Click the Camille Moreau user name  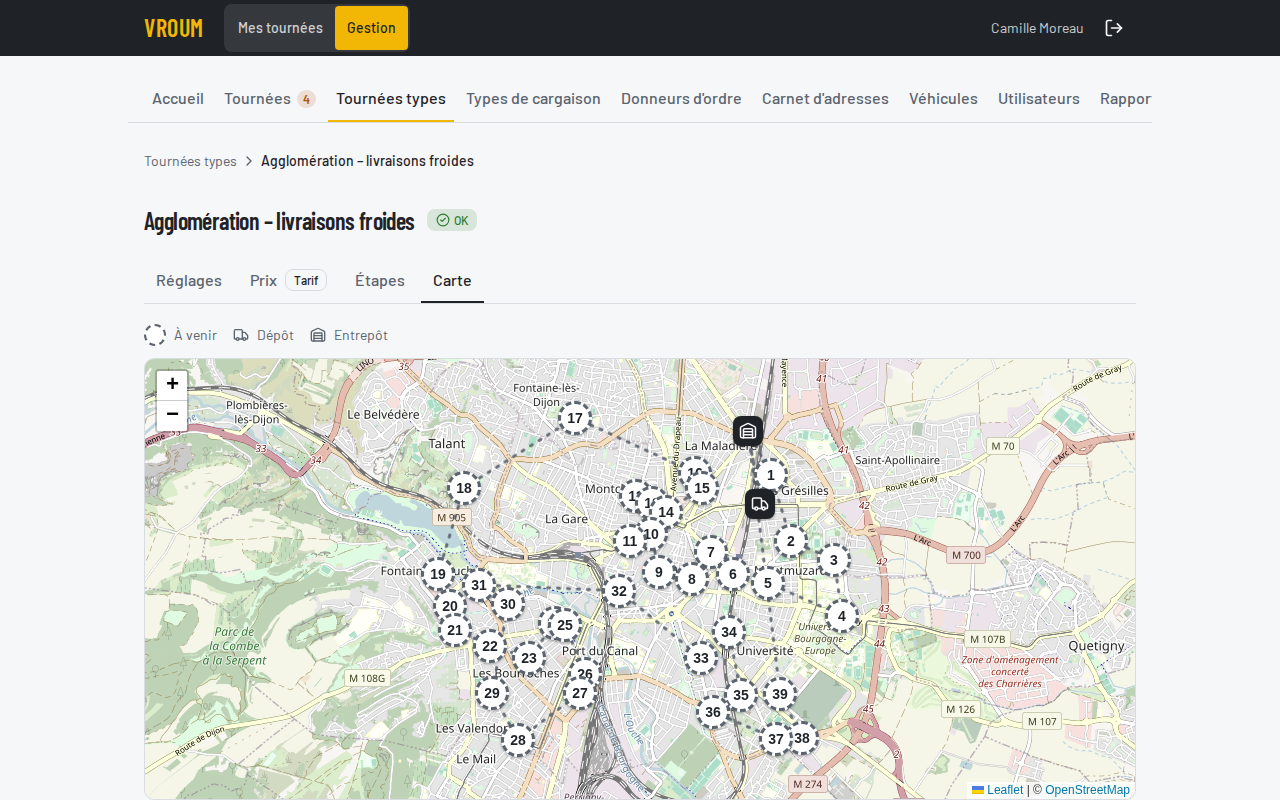point(1037,28)
